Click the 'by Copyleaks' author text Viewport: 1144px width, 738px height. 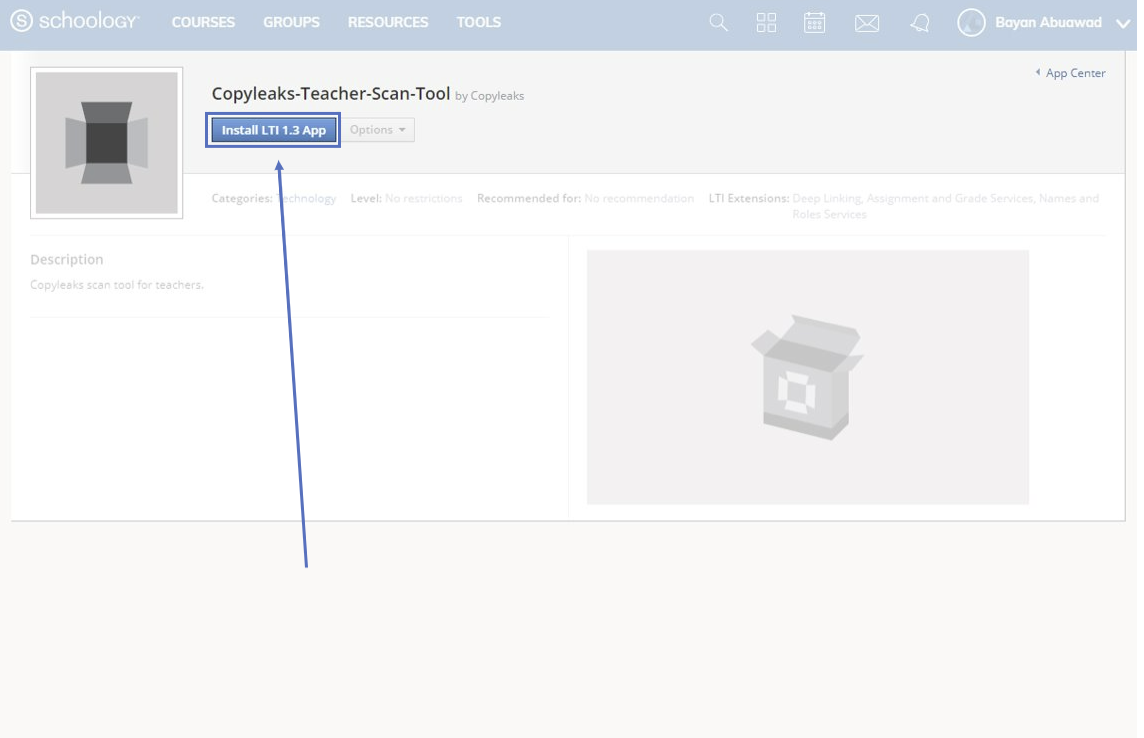point(490,96)
